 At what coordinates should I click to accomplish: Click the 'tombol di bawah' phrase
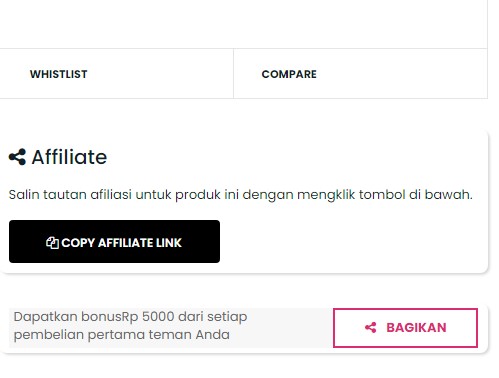click(416, 194)
